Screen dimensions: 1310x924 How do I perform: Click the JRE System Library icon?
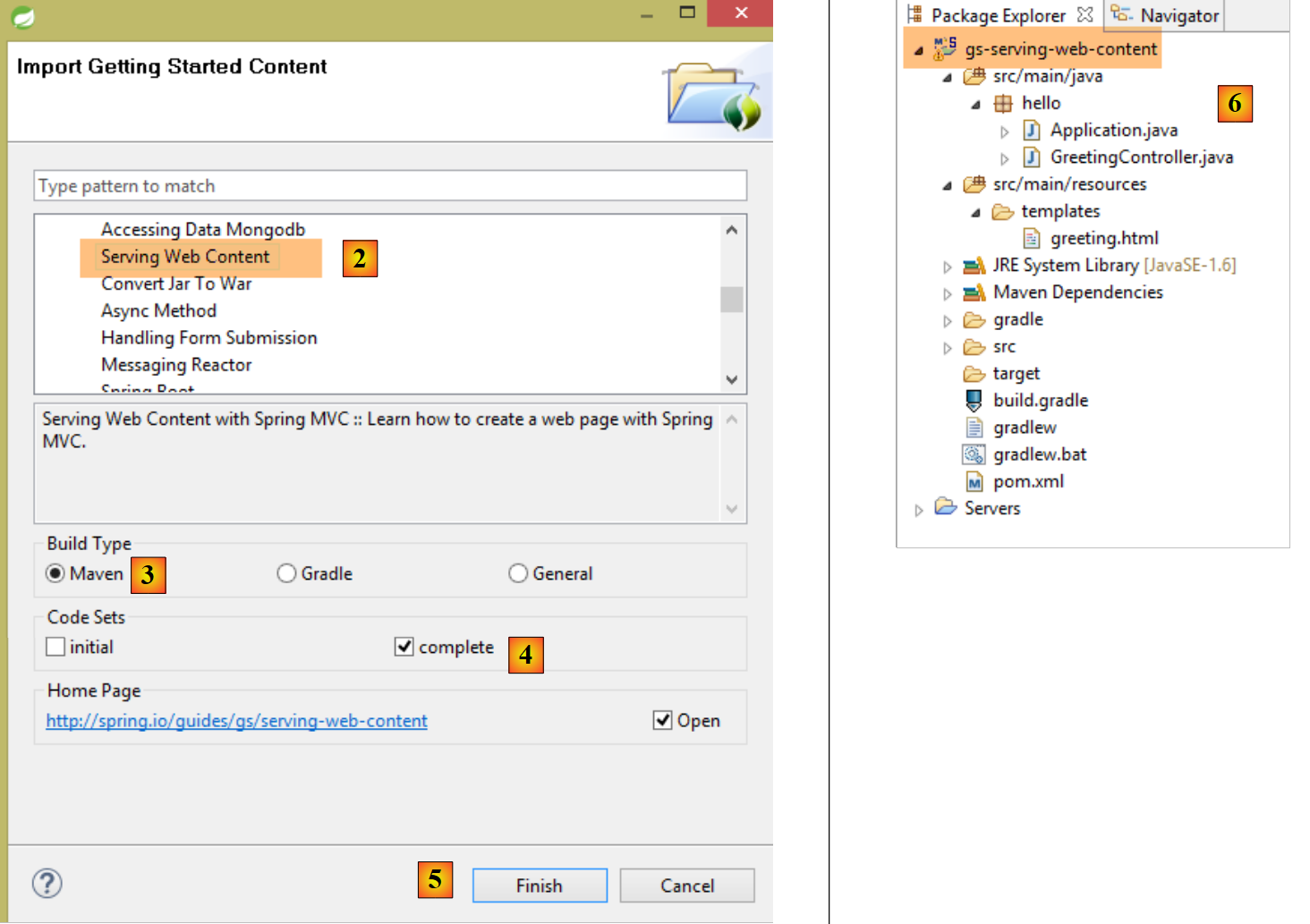(974, 266)
